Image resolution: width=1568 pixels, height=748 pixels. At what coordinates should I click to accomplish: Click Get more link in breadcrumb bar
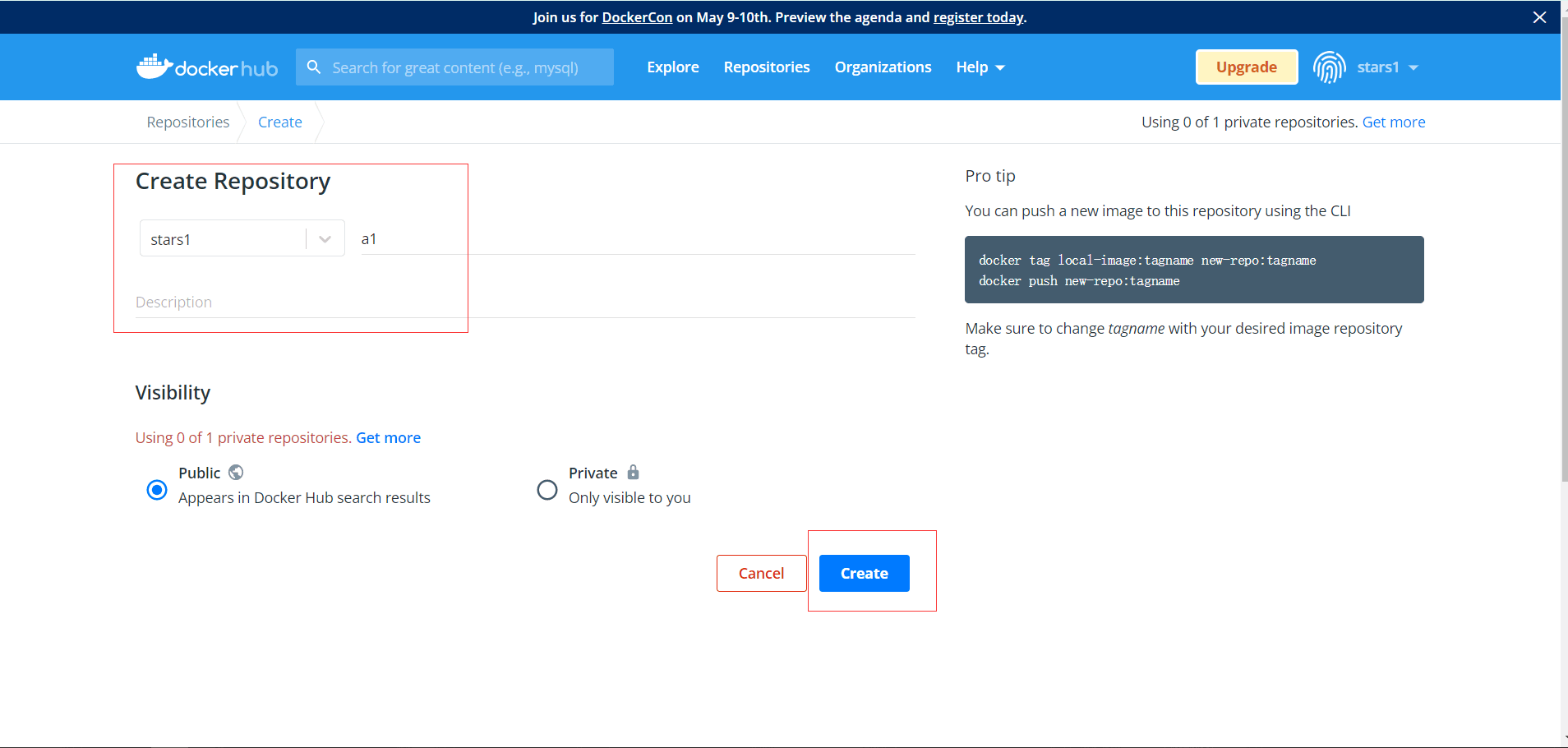tap(1394, 122)
